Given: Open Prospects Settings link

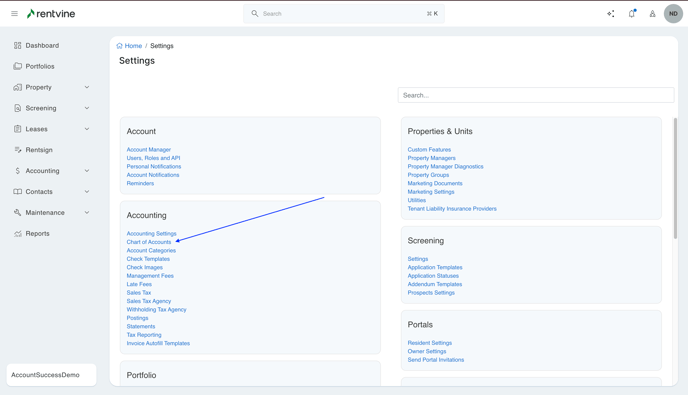Looking at the screenshot, I should tap(431, 293).
